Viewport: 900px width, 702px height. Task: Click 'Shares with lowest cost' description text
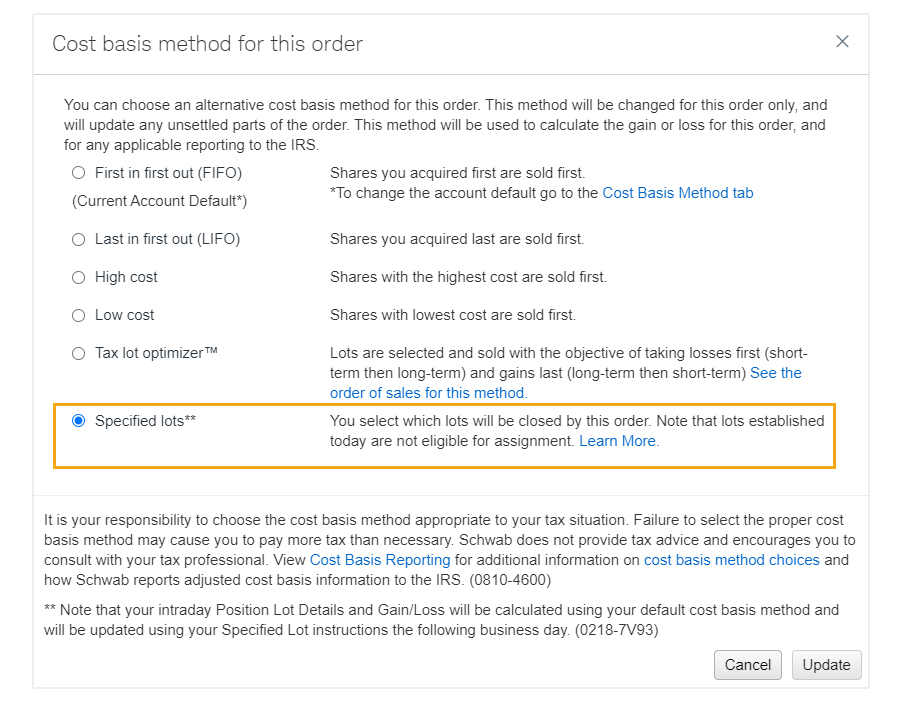(452, 315)
